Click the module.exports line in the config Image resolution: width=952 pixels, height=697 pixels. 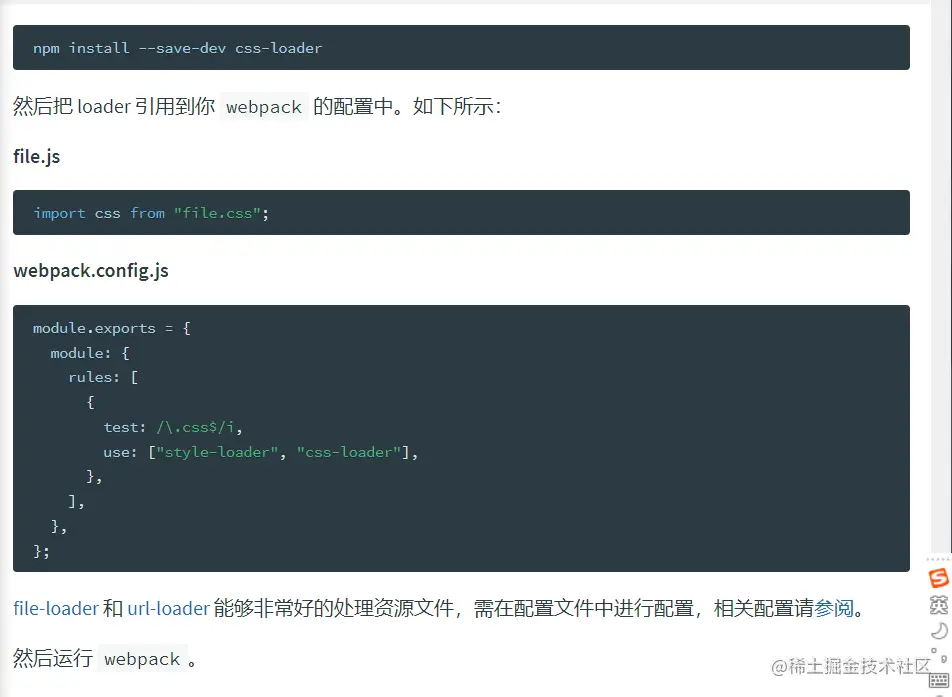click(111, 328)
